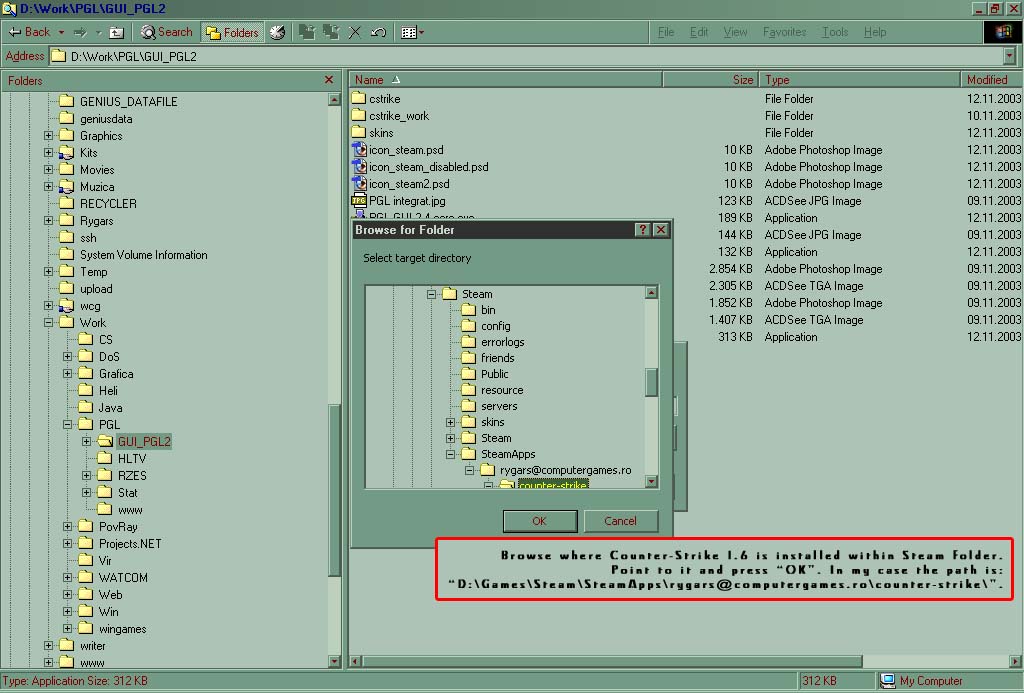This screenshot has width=1024, height=693.
Task: Click the dialog tree scrollbar thumb
Action: click(x=651, y=382)
